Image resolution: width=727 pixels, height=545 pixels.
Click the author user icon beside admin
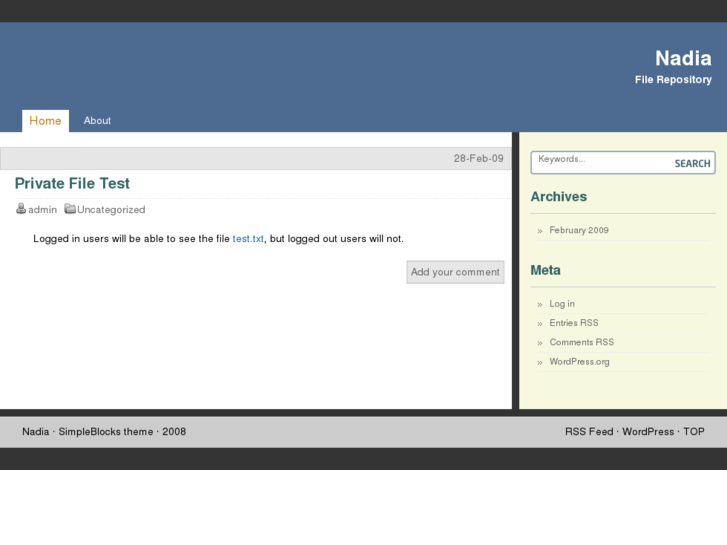coord(21,209)
